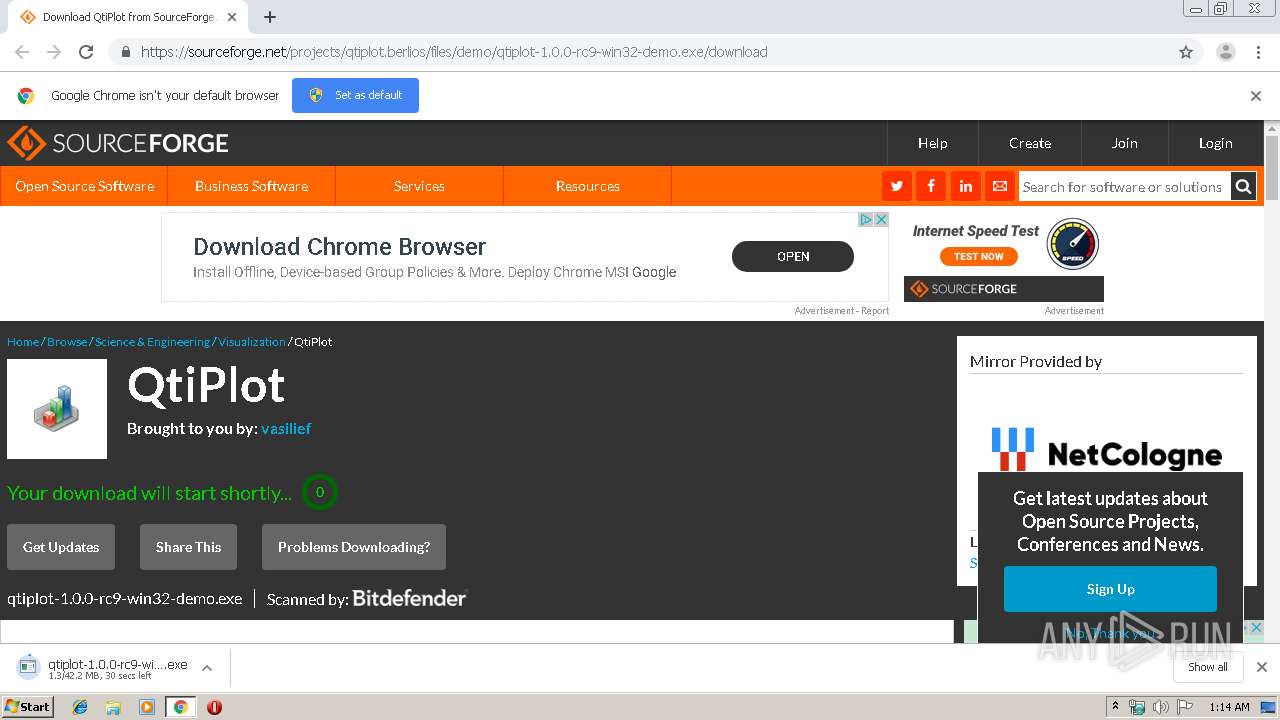Click Visualization breadcrumb link
1280x720 pixels.
[x=252, y=342]
